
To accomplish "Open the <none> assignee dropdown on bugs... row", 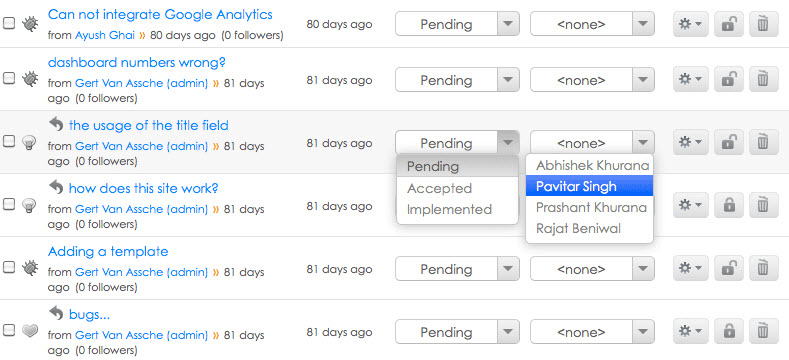I will pos(592,332).
